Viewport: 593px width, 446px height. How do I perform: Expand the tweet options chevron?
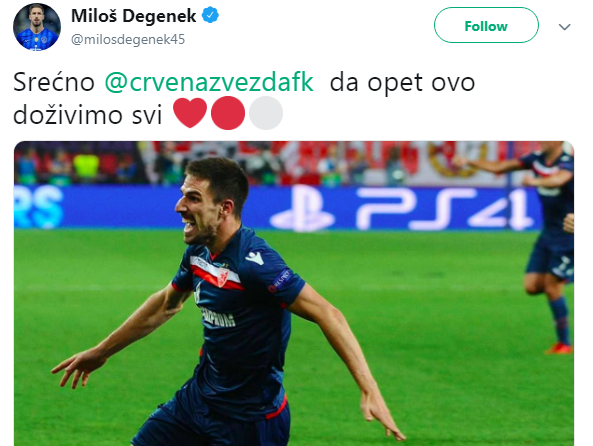564,27
